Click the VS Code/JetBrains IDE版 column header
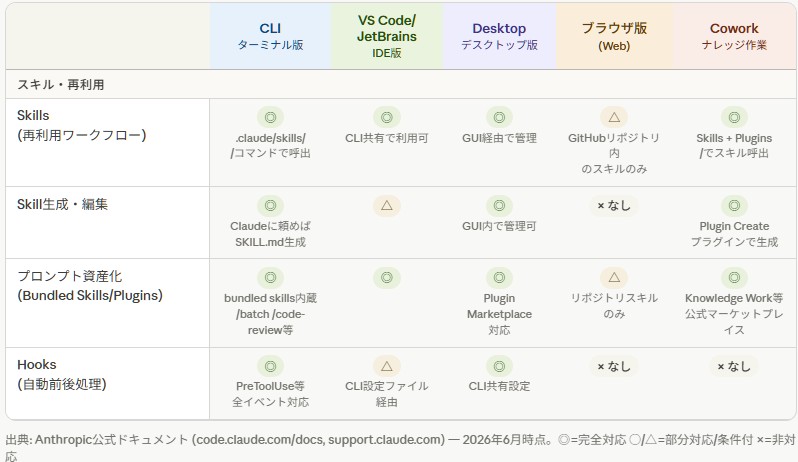798x462 pixels. point(386,36)
